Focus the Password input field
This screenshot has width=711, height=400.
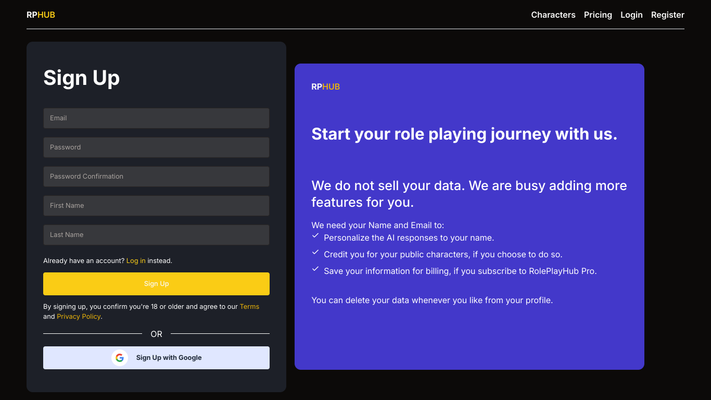pyautogui.click(x=156, y=147)
